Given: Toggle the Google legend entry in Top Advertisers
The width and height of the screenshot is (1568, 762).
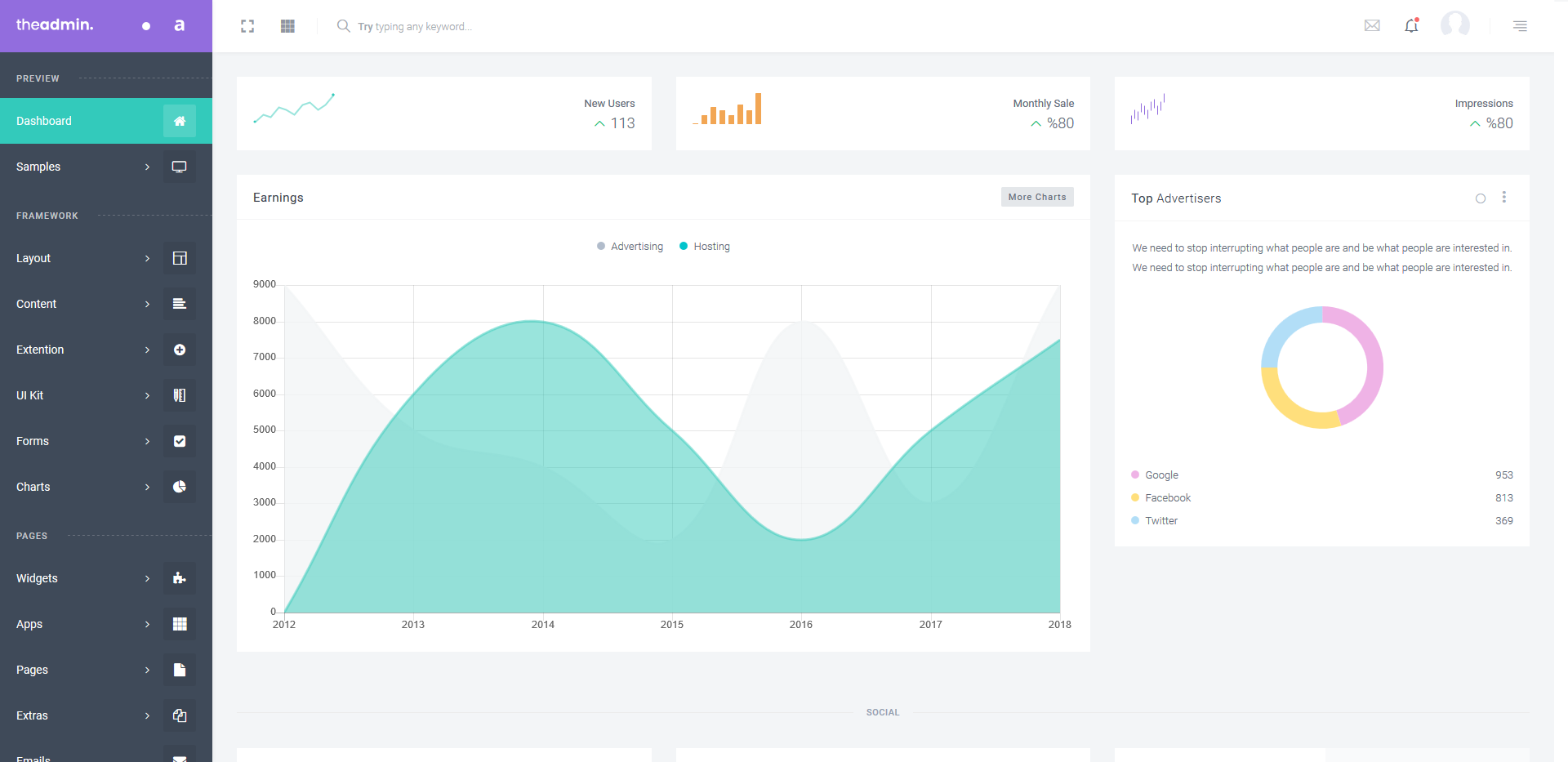Looking at the screenshot, I should click(x=1160, y=475).
